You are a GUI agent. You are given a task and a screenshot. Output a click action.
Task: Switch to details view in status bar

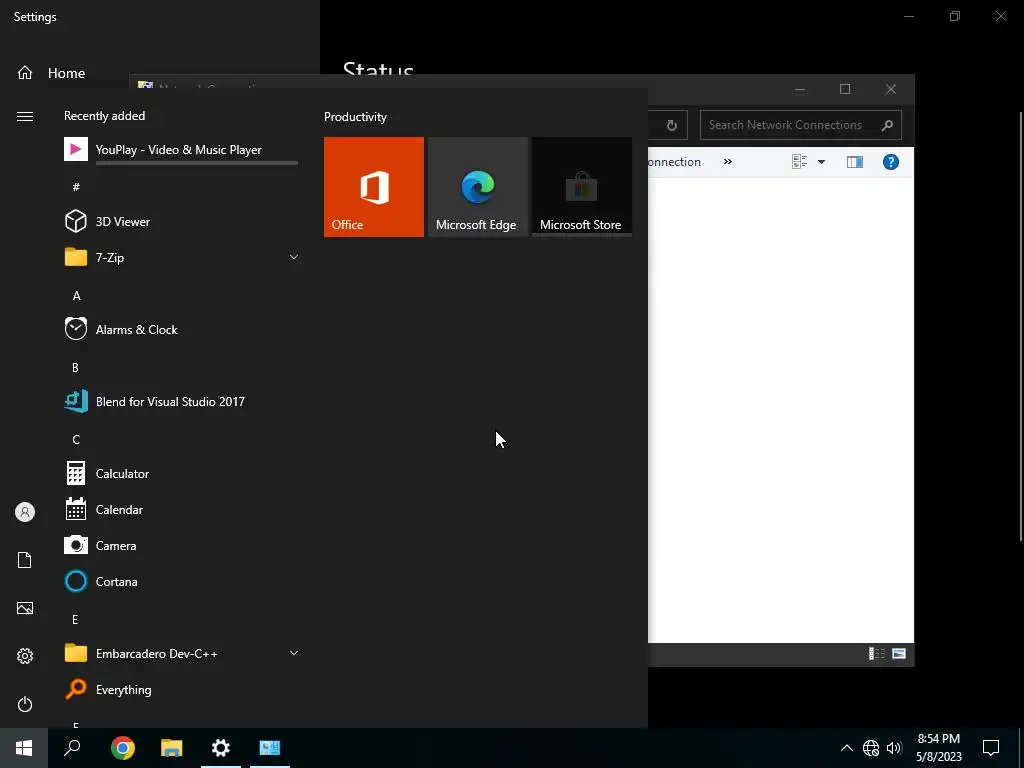(x=876, y=654)
